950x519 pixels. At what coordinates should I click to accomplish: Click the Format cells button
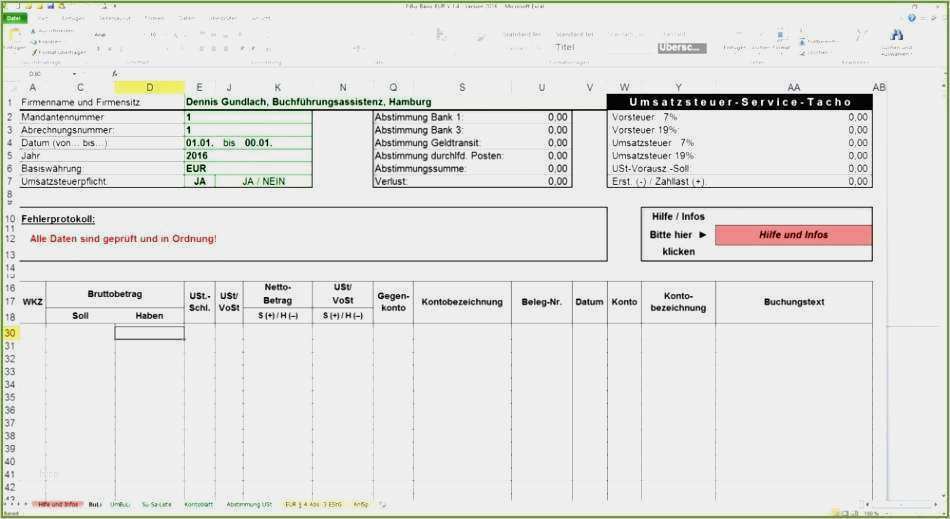[781, 41]
